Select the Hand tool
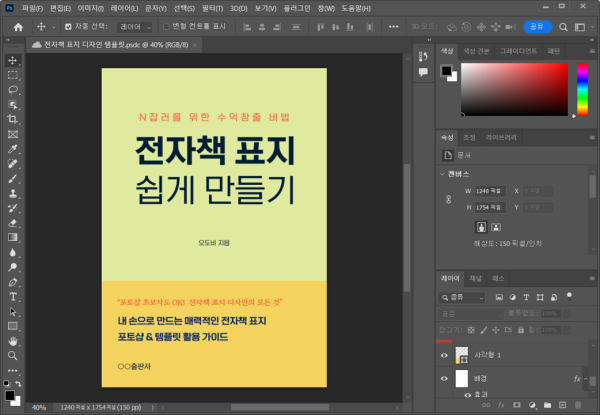Image resolution: width=600 pixels, height=415 pixels. pos(13,341)
